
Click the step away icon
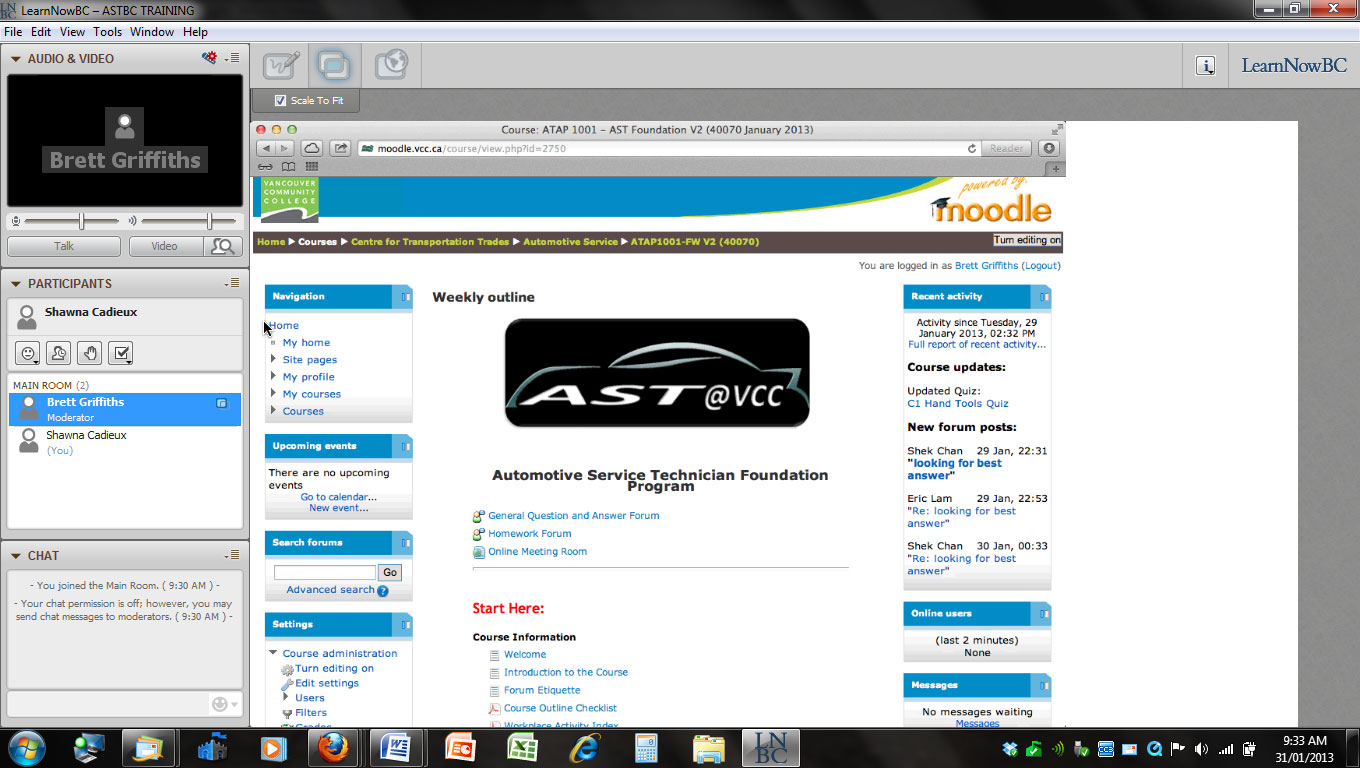(59, 352)
